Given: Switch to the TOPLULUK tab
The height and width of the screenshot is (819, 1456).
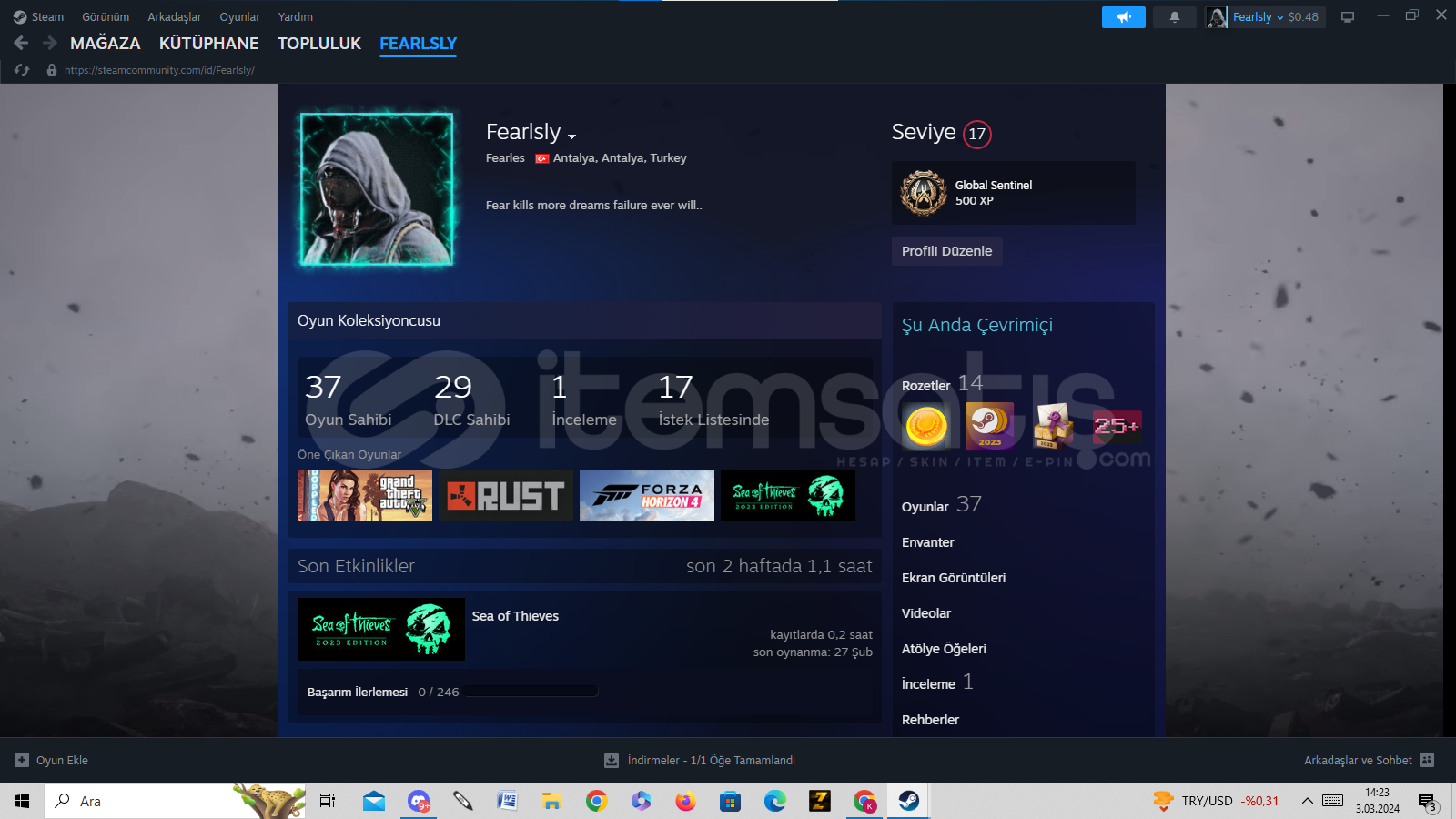Looking at the screenshot, I should pos(319,43).
